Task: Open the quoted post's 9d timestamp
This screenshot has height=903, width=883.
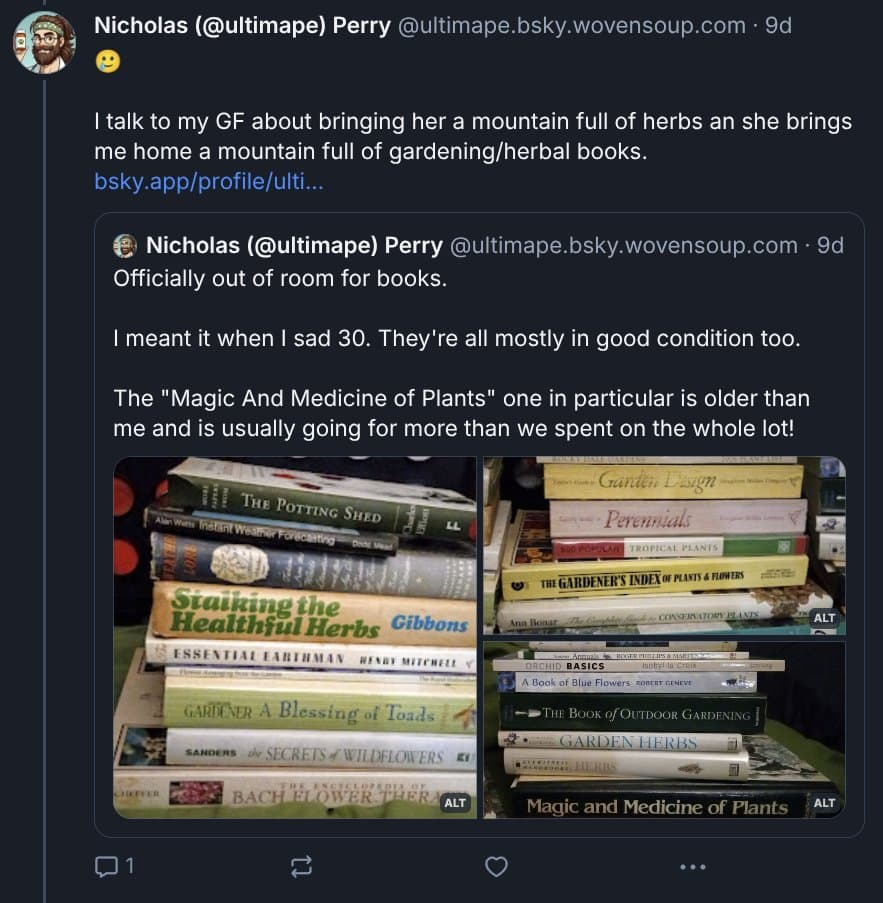Action: coord(830,245)
